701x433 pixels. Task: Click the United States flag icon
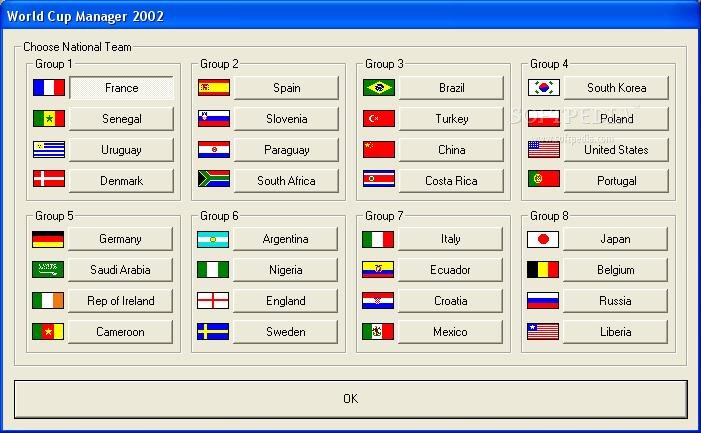(x=544, y=150)
